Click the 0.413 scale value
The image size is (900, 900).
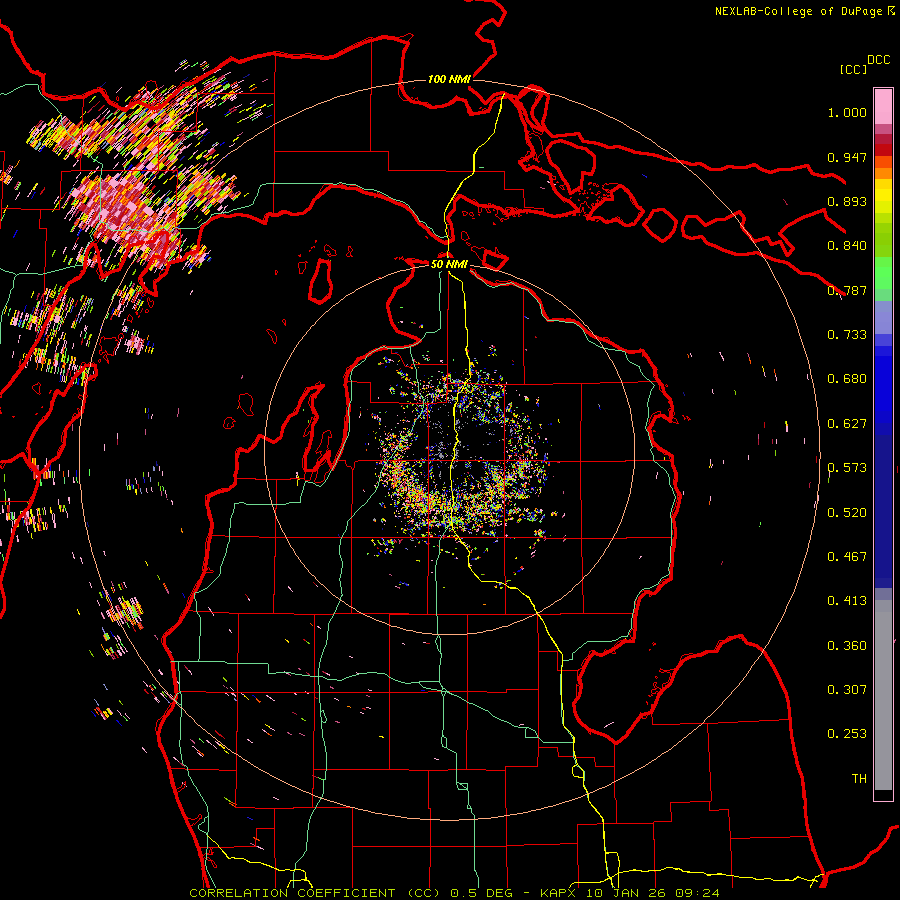point(847,601)
